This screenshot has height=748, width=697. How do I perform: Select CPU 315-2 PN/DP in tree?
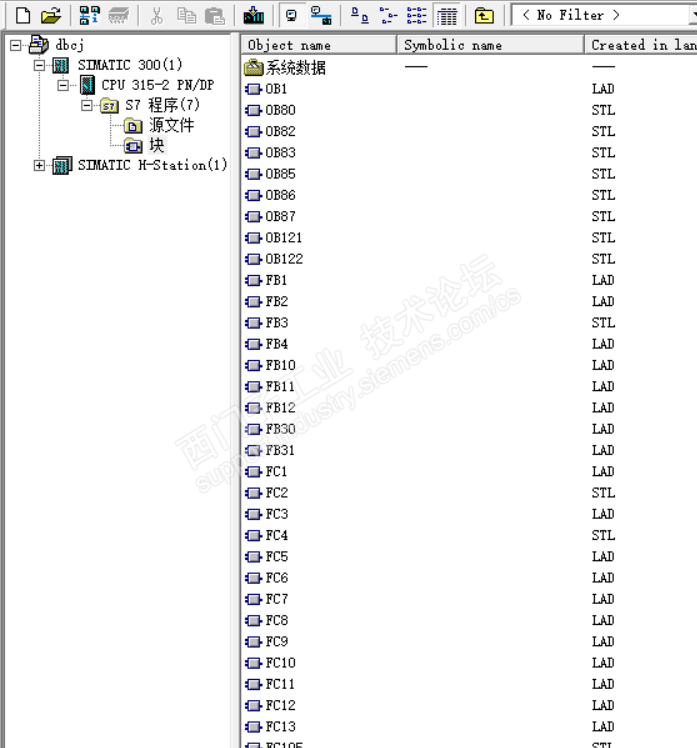tap(157, 85)
